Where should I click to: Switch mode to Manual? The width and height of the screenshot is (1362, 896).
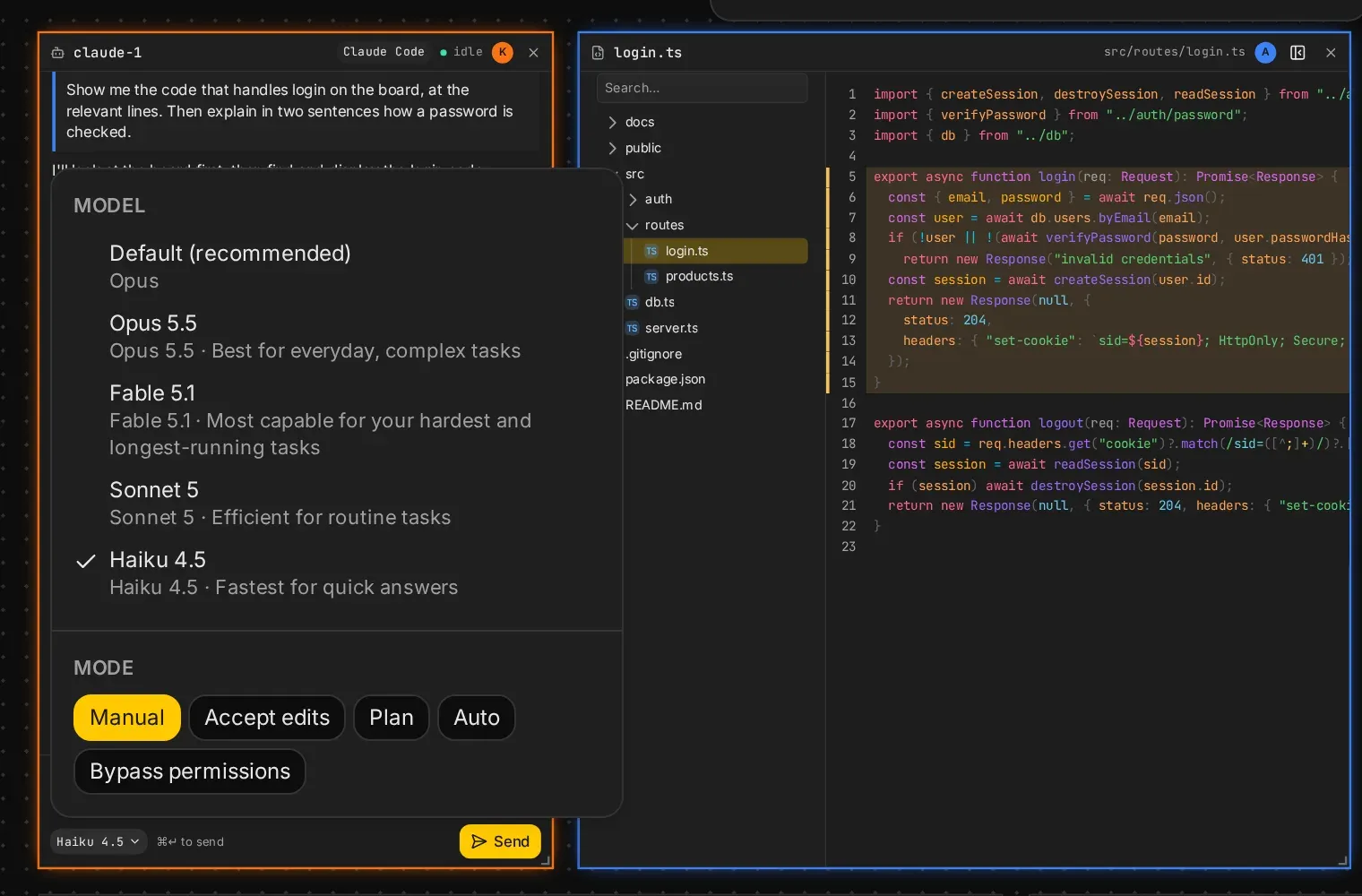pos(127,718)
